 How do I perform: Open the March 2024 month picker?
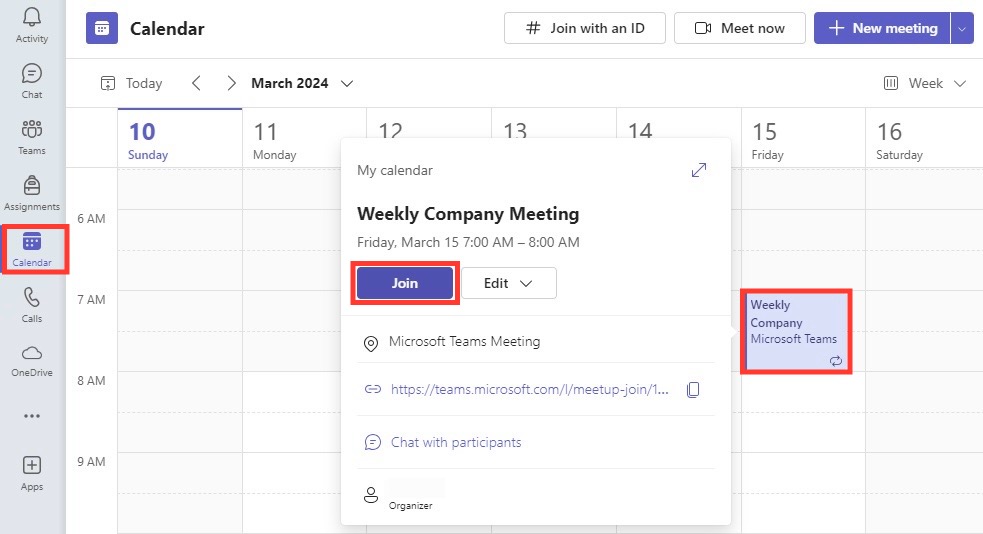(x=302, y=83)
